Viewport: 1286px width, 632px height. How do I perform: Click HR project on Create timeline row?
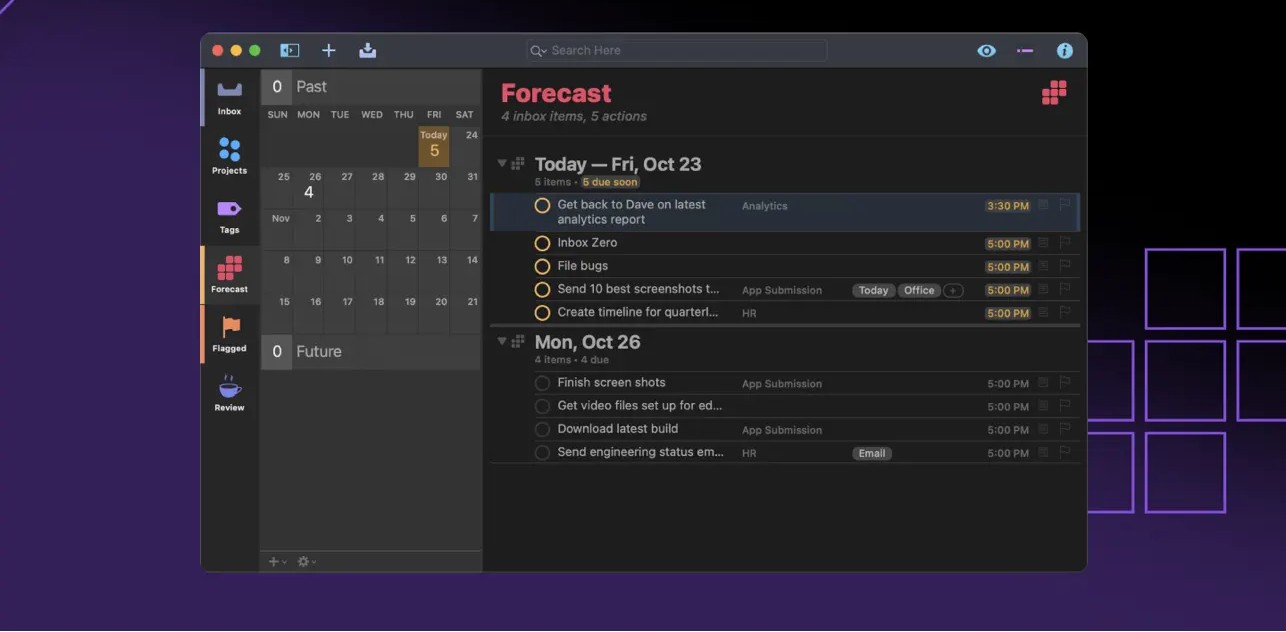(x=749, y=314)
